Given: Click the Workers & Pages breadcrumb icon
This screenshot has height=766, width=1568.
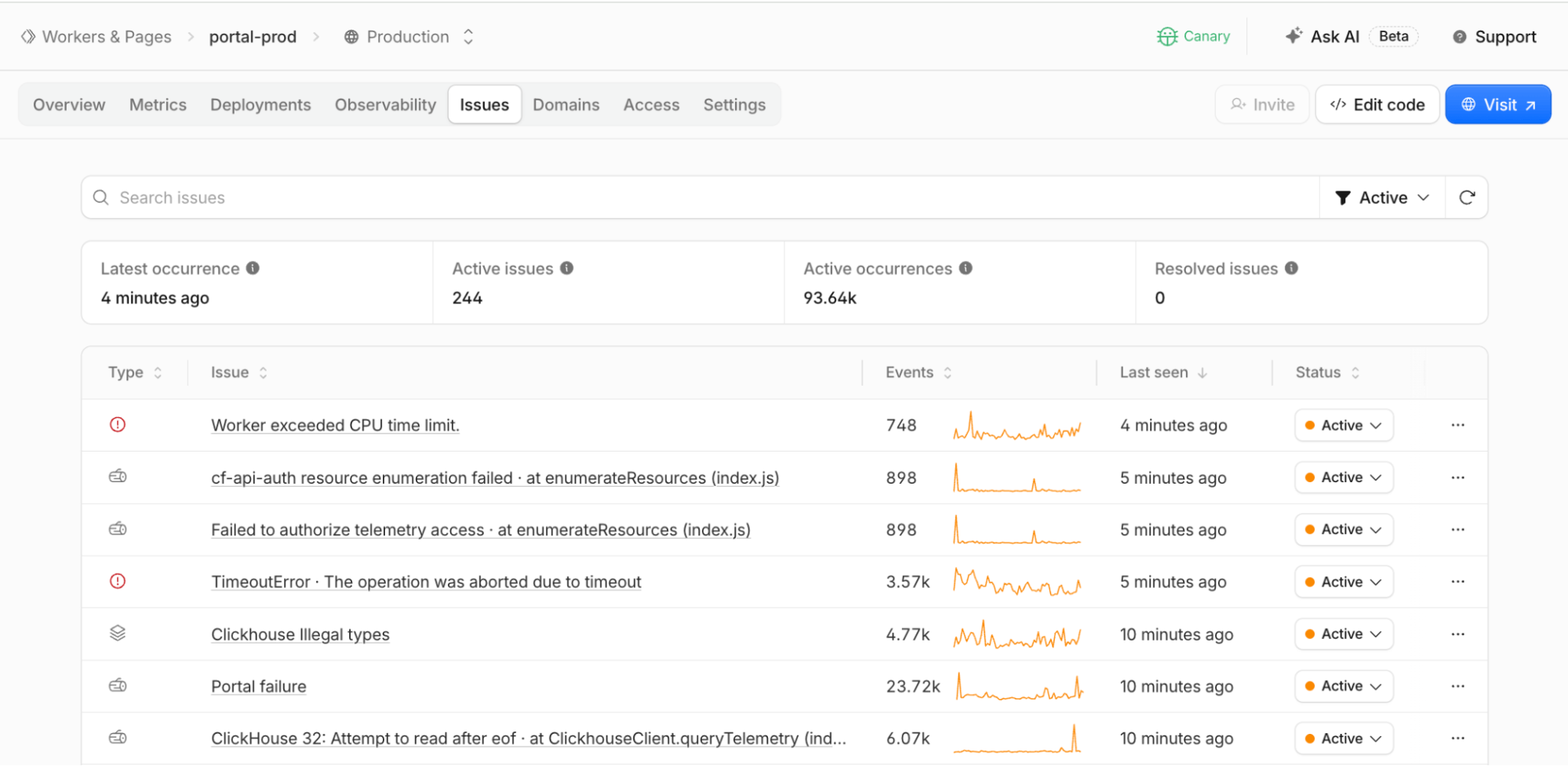Looking at the screenshot, I should coord(28,37).
